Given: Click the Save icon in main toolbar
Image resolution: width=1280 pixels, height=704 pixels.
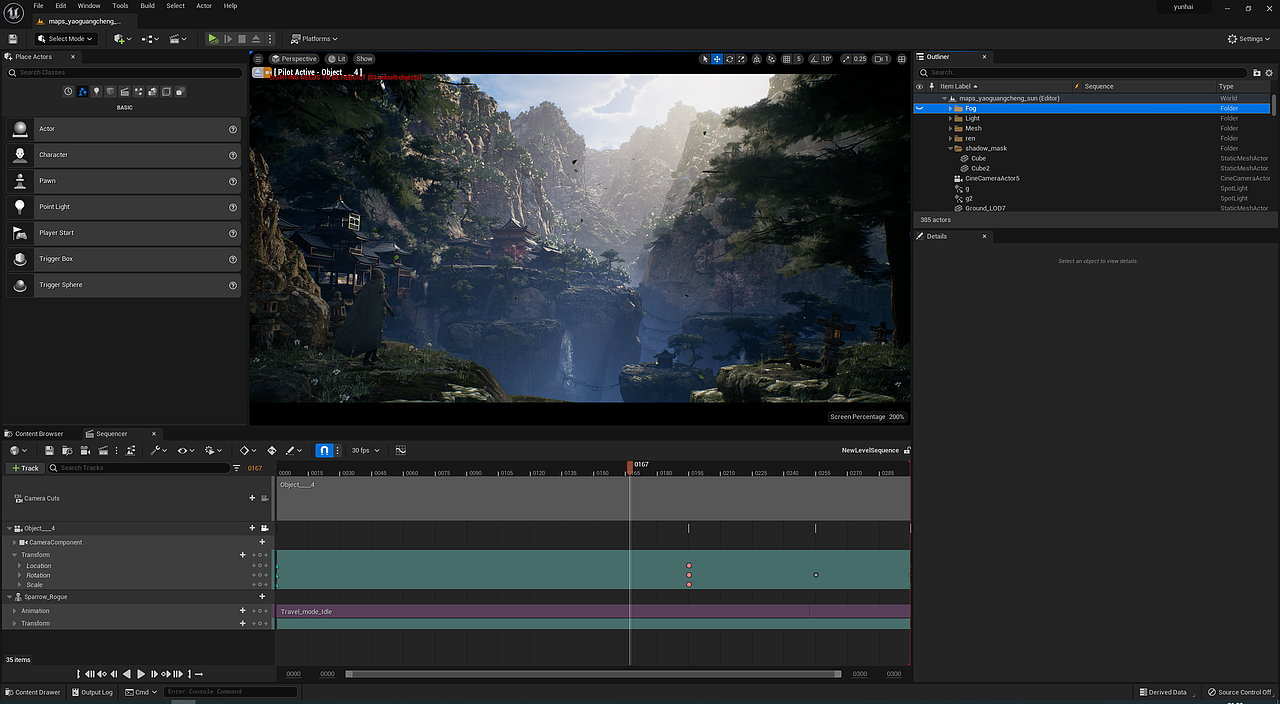Looking at the screenshot, I should pyautogui.click(x=13, y=39).
